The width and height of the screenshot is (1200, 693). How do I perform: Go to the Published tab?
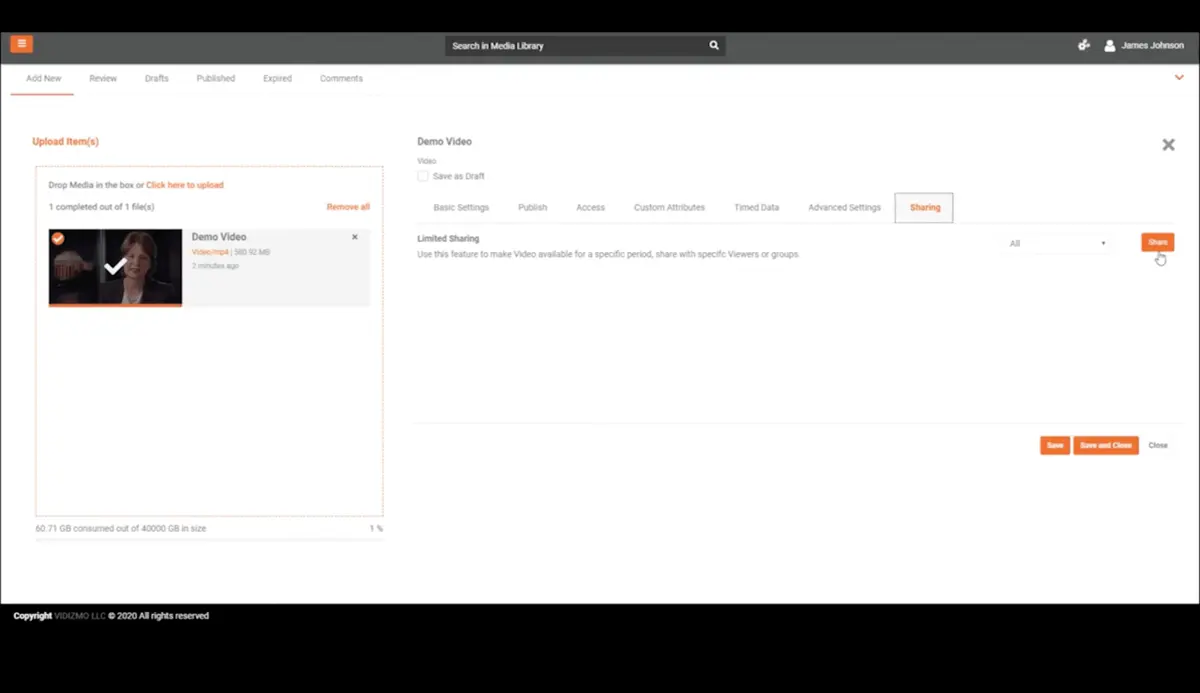point(216,78)
